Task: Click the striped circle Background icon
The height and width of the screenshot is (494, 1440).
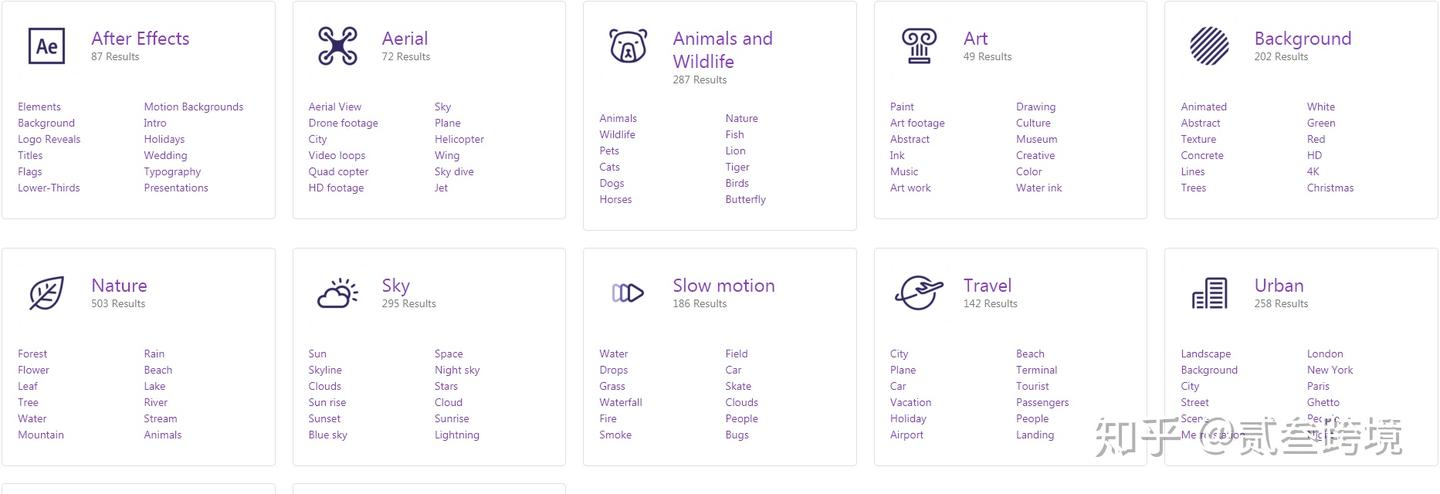Action: (x=1209, y=46)
